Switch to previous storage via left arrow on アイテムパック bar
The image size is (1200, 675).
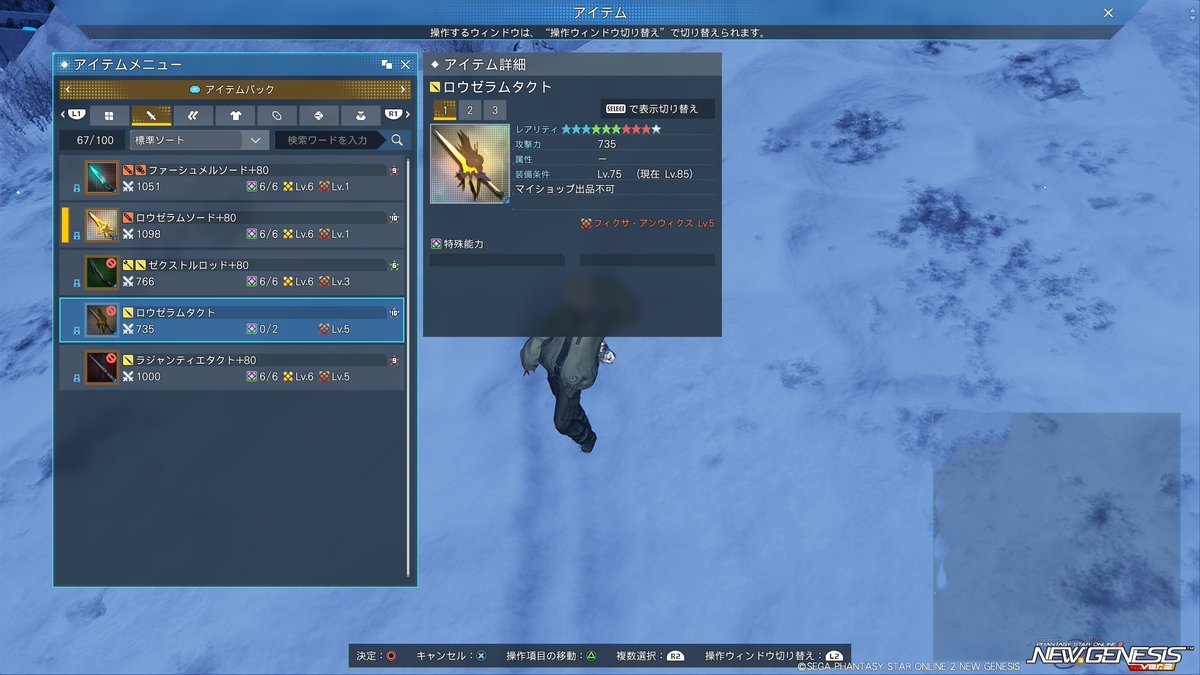[x=66, y=89]
